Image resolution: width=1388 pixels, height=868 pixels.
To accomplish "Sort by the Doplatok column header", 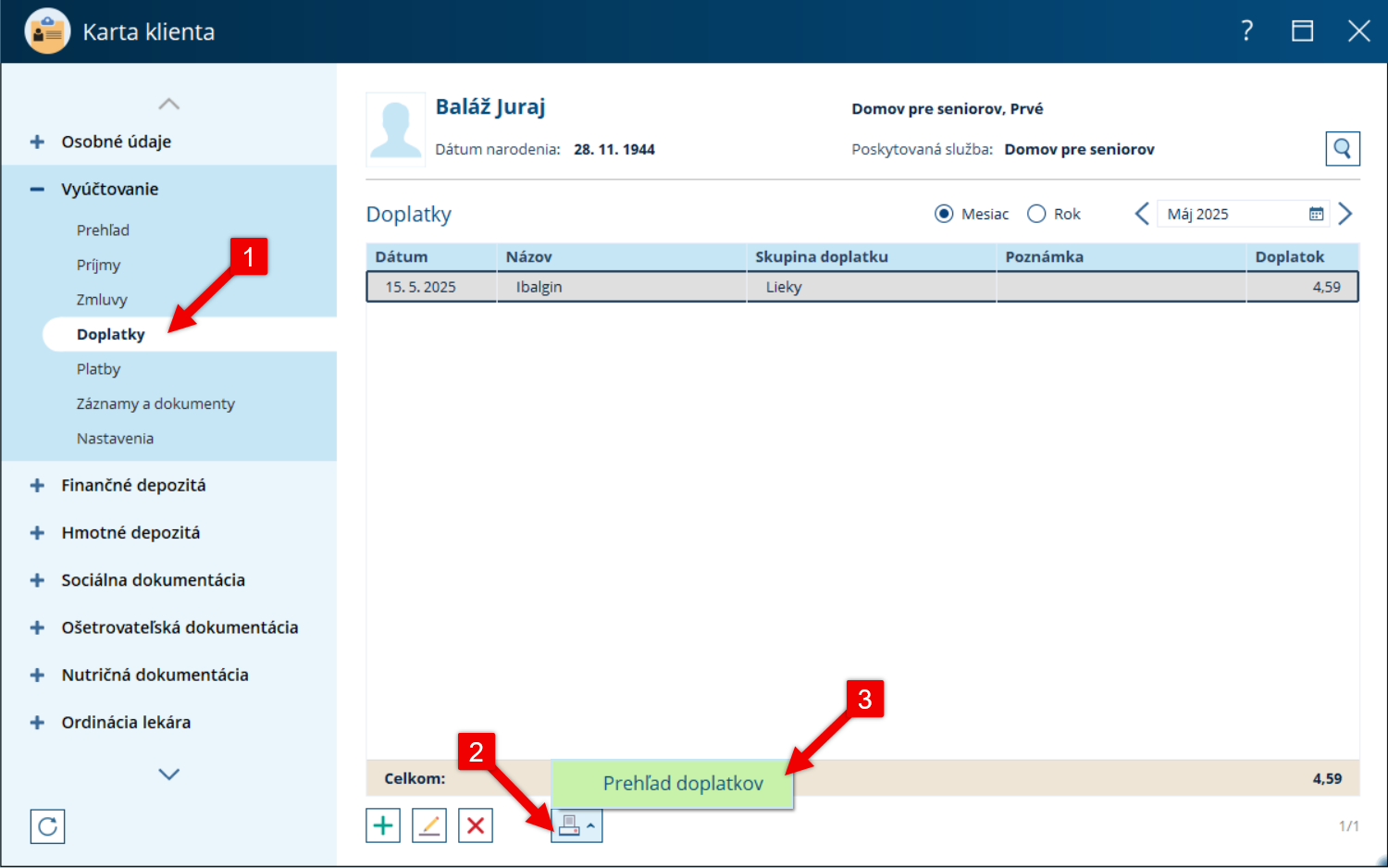I will (1303, 256).
